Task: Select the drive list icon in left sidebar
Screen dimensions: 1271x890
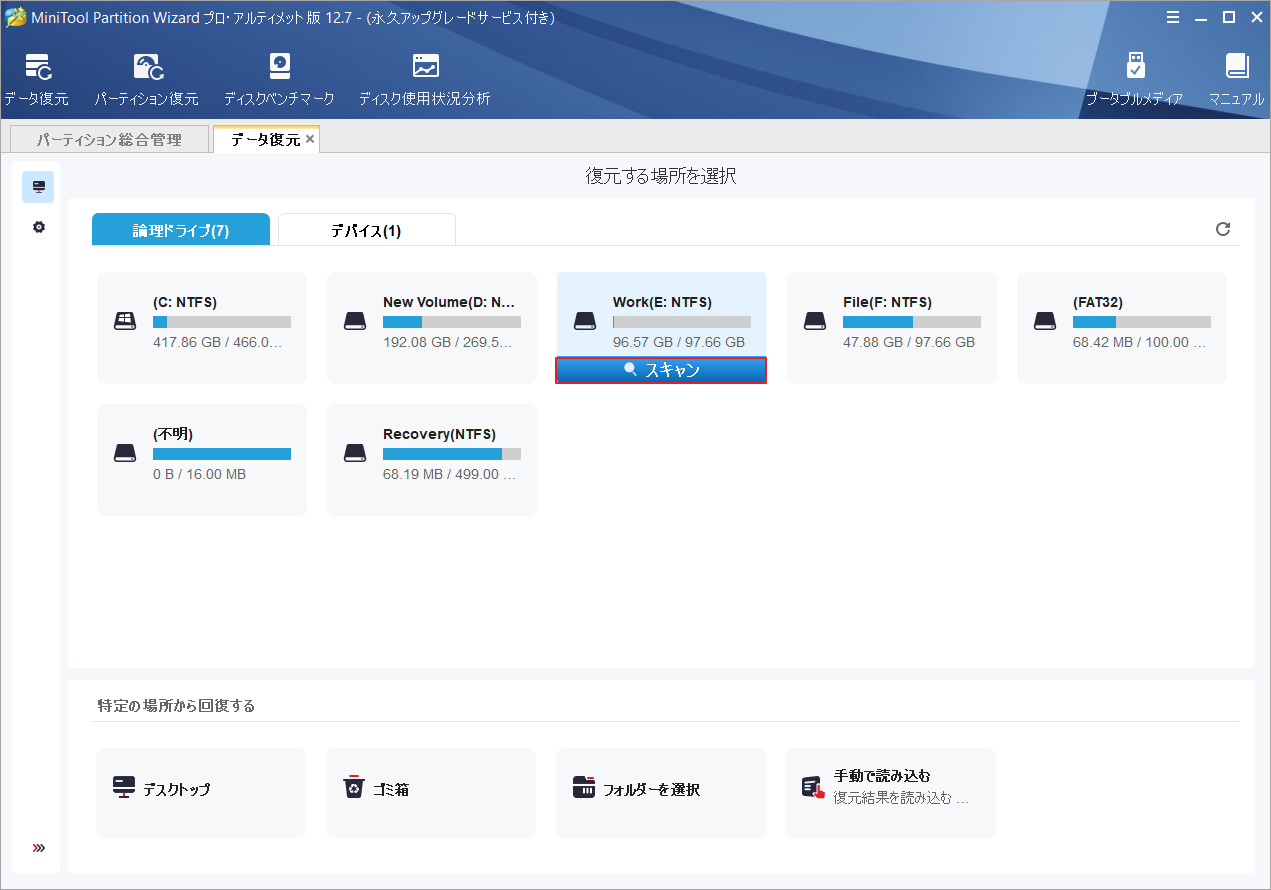Action: pos(38,186)
